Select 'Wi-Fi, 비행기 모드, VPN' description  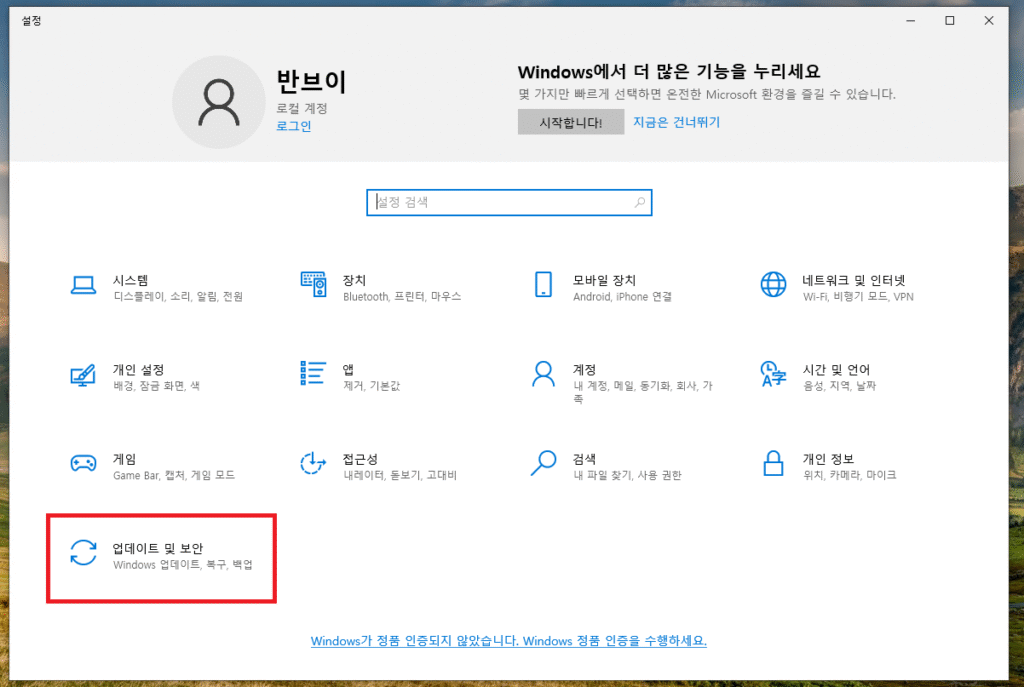(x=858, y=296)
